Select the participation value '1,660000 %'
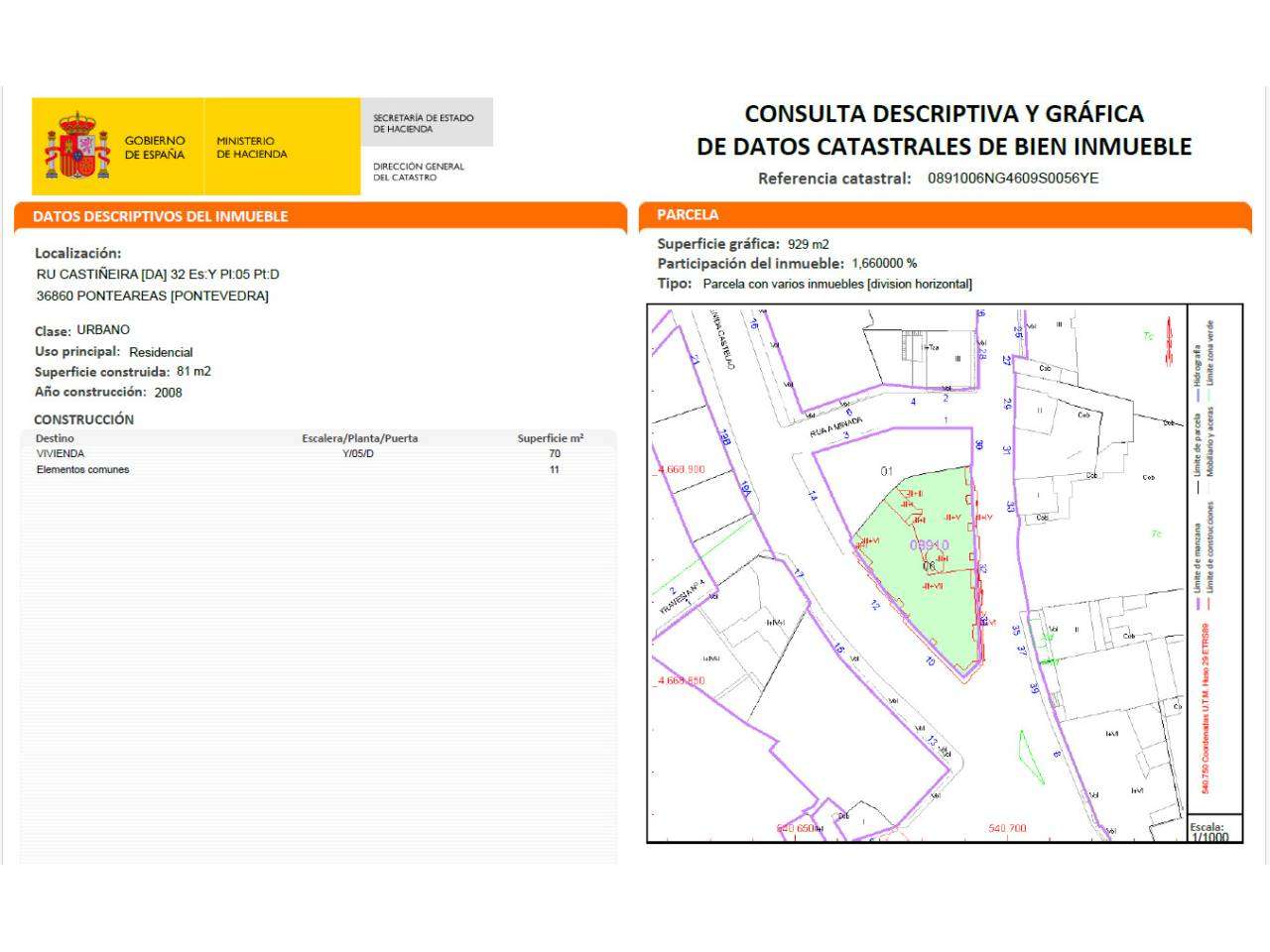 [884, 264]
